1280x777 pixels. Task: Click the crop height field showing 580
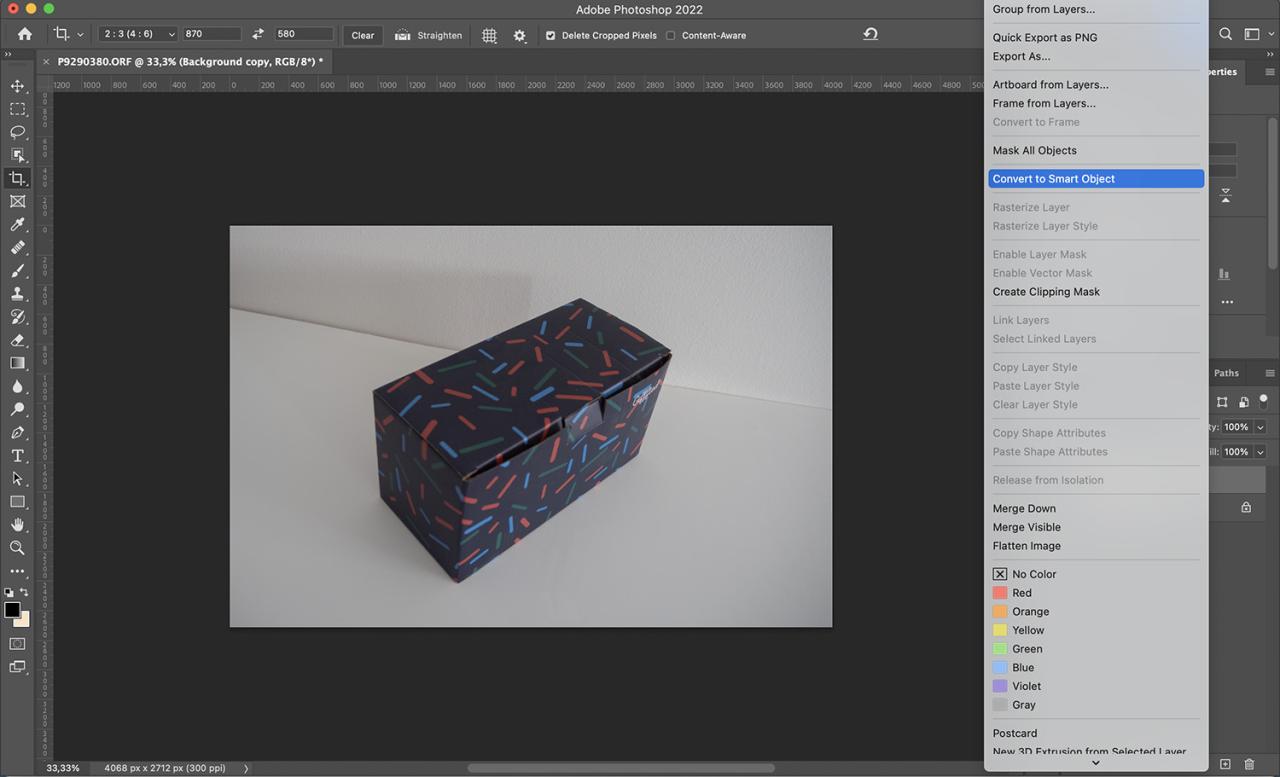click(x=304, y=34)
